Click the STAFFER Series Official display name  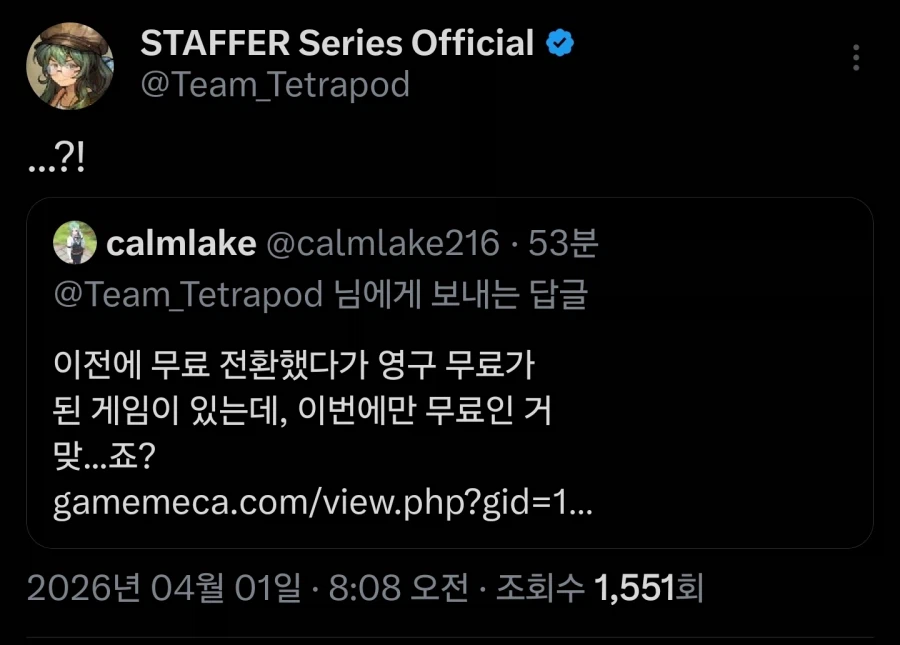(x=335, y=41)
